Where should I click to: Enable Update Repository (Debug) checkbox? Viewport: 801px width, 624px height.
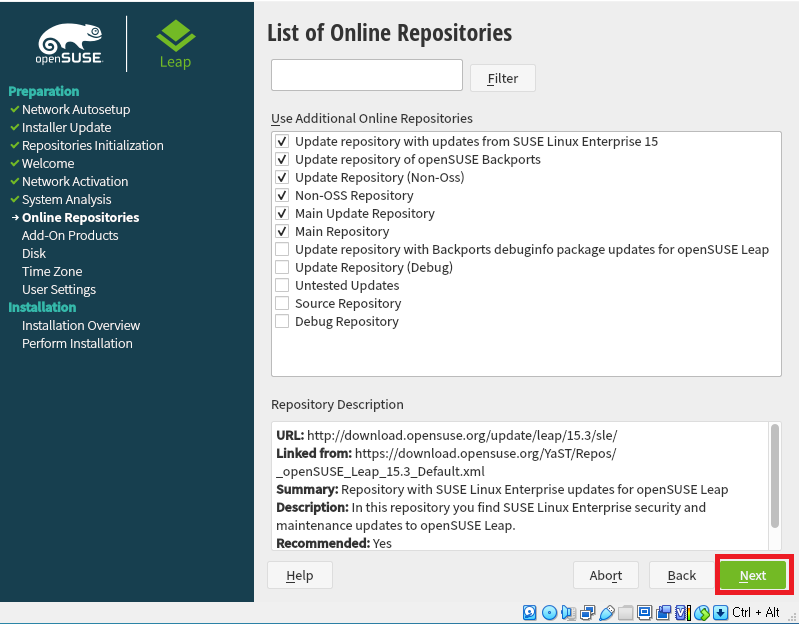point(282,268)
